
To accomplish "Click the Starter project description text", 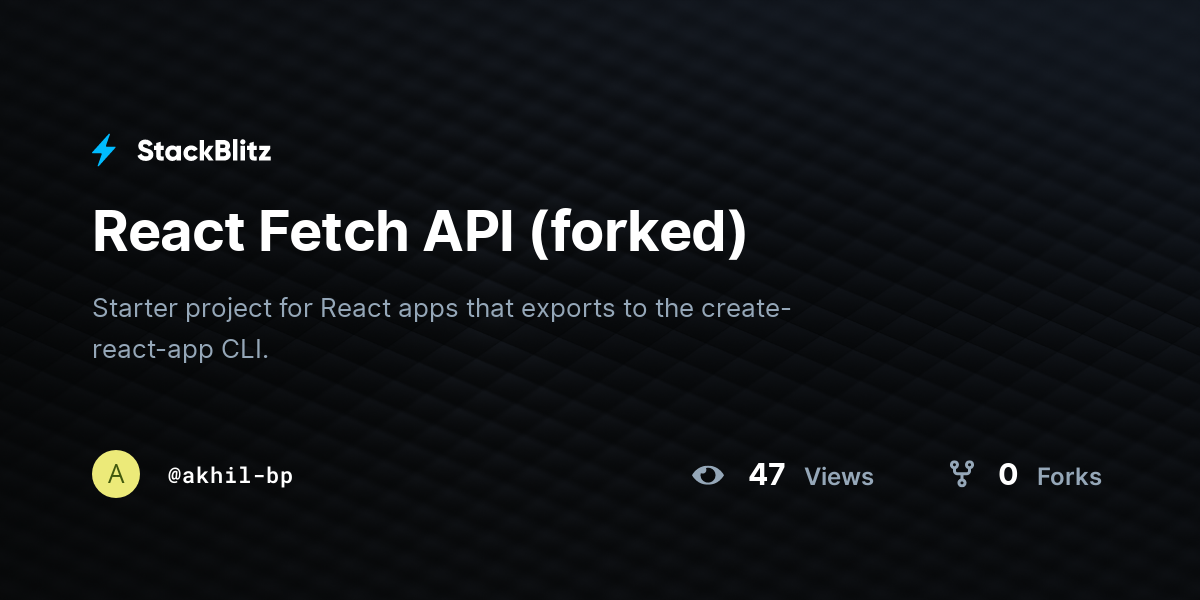I will coord(442,328).
